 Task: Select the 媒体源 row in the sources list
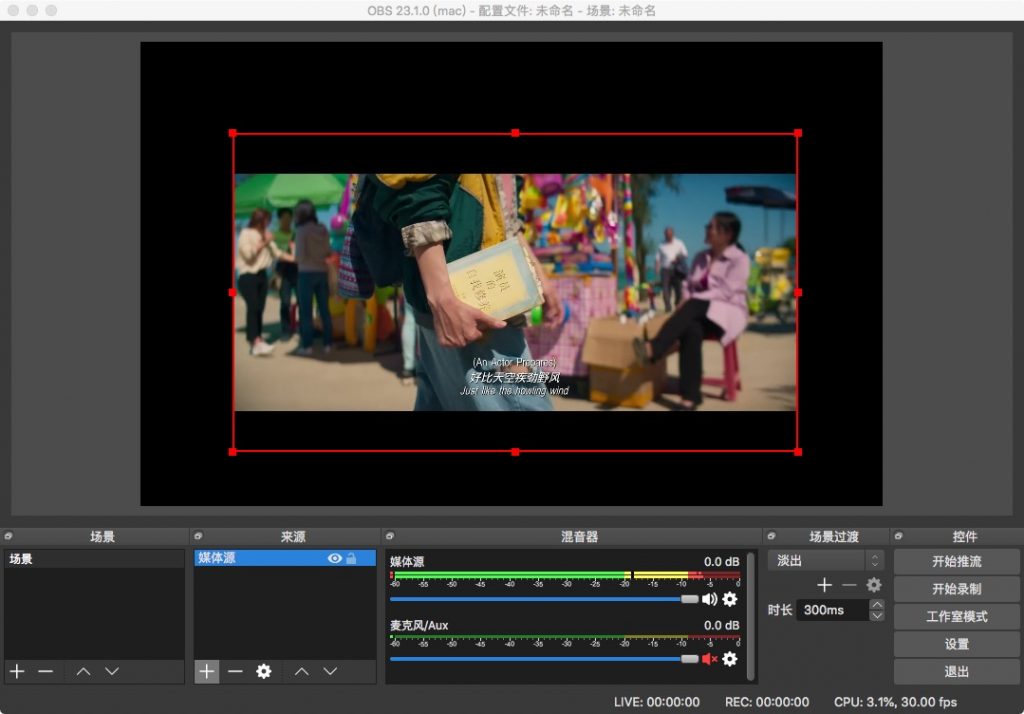click(285, 558)
